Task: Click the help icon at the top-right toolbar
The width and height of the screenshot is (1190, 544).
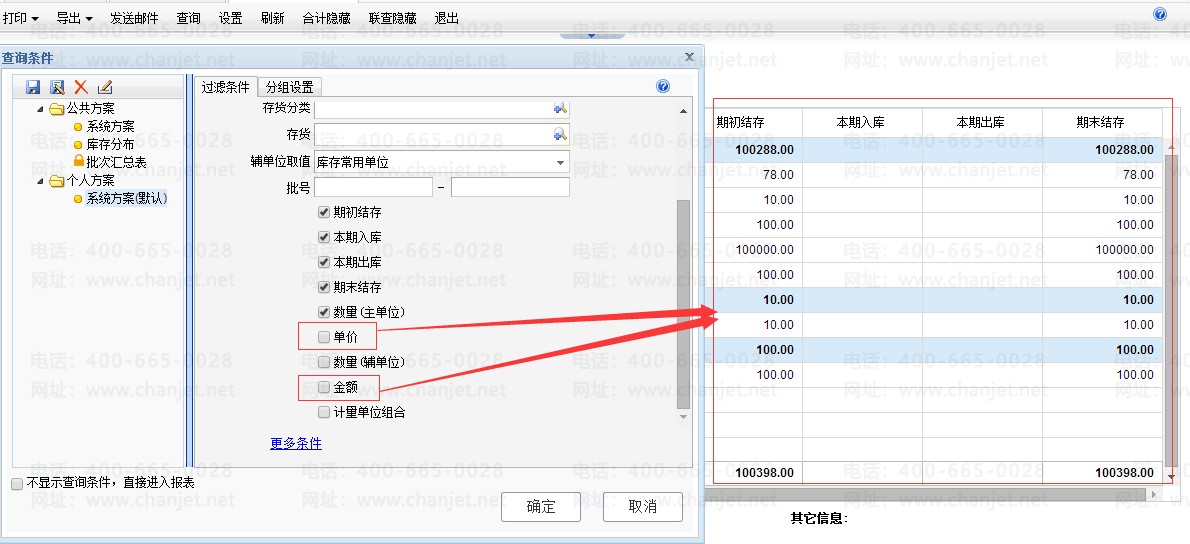Action: point(1160,14)
